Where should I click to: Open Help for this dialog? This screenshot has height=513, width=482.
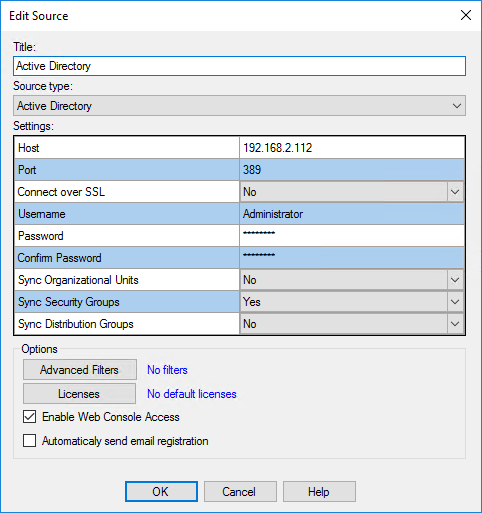(x=319, y=491)
